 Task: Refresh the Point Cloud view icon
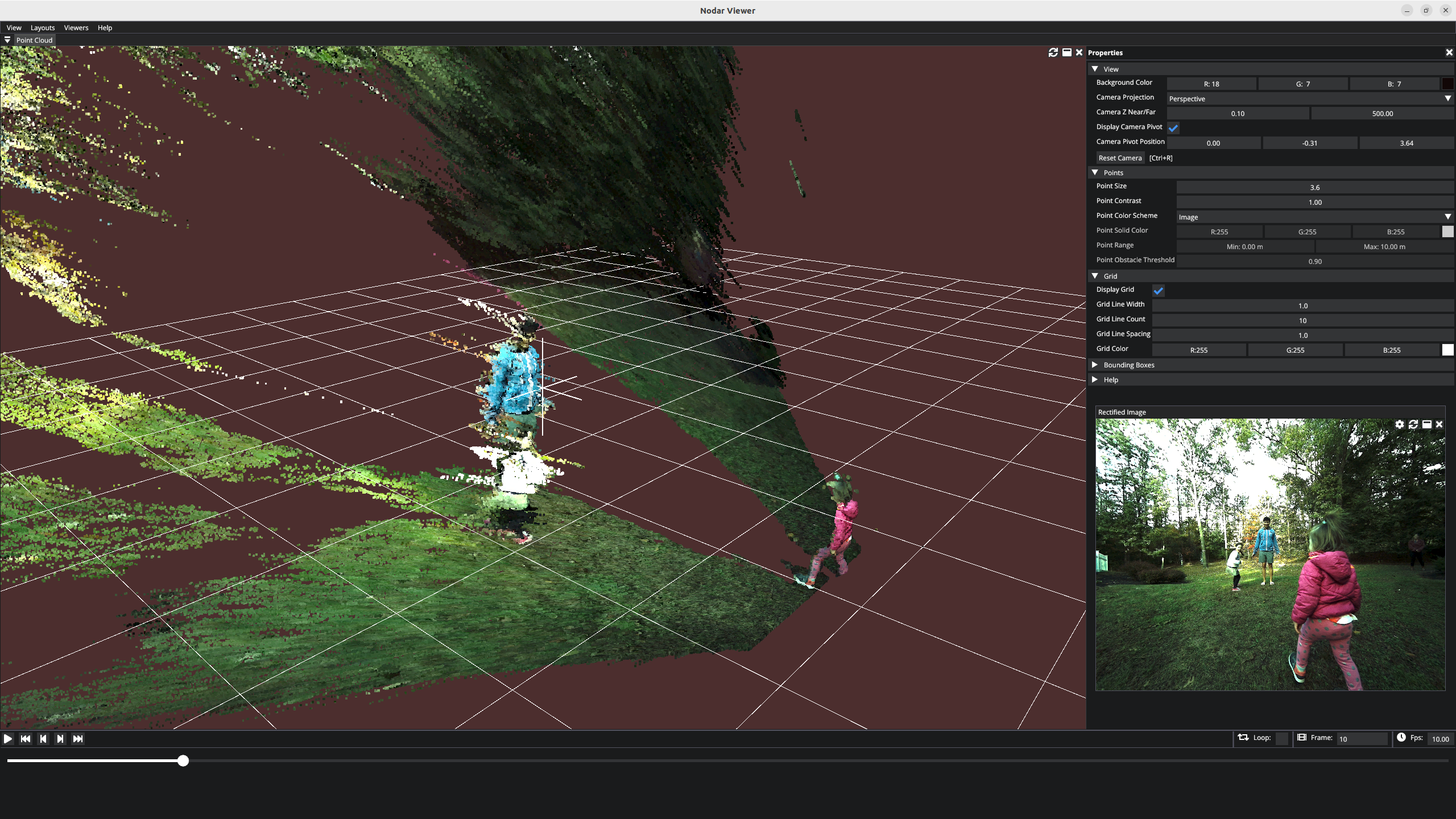[x=1053, y=52]
